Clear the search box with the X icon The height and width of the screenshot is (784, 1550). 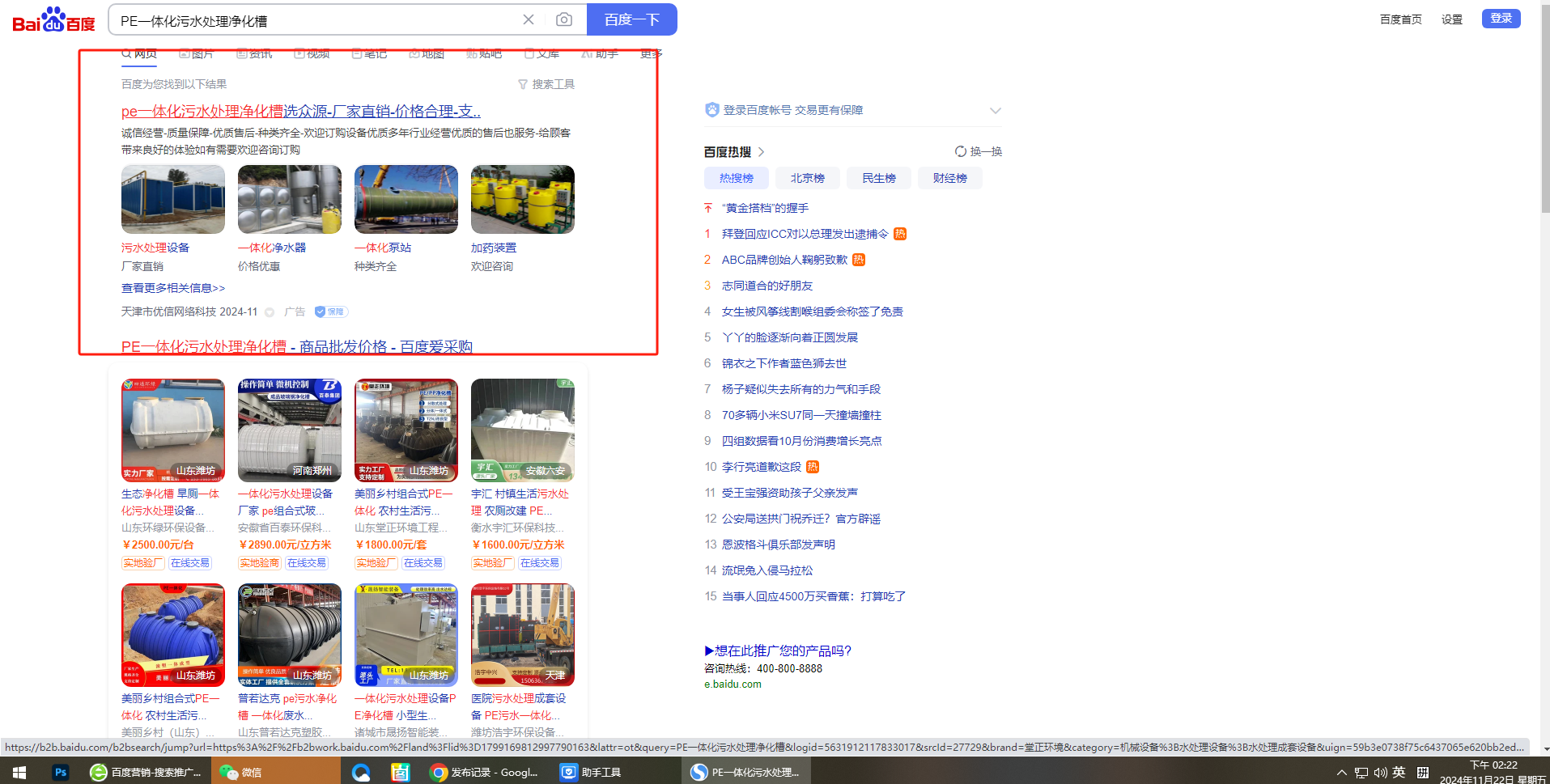click(x=529, y=19)
